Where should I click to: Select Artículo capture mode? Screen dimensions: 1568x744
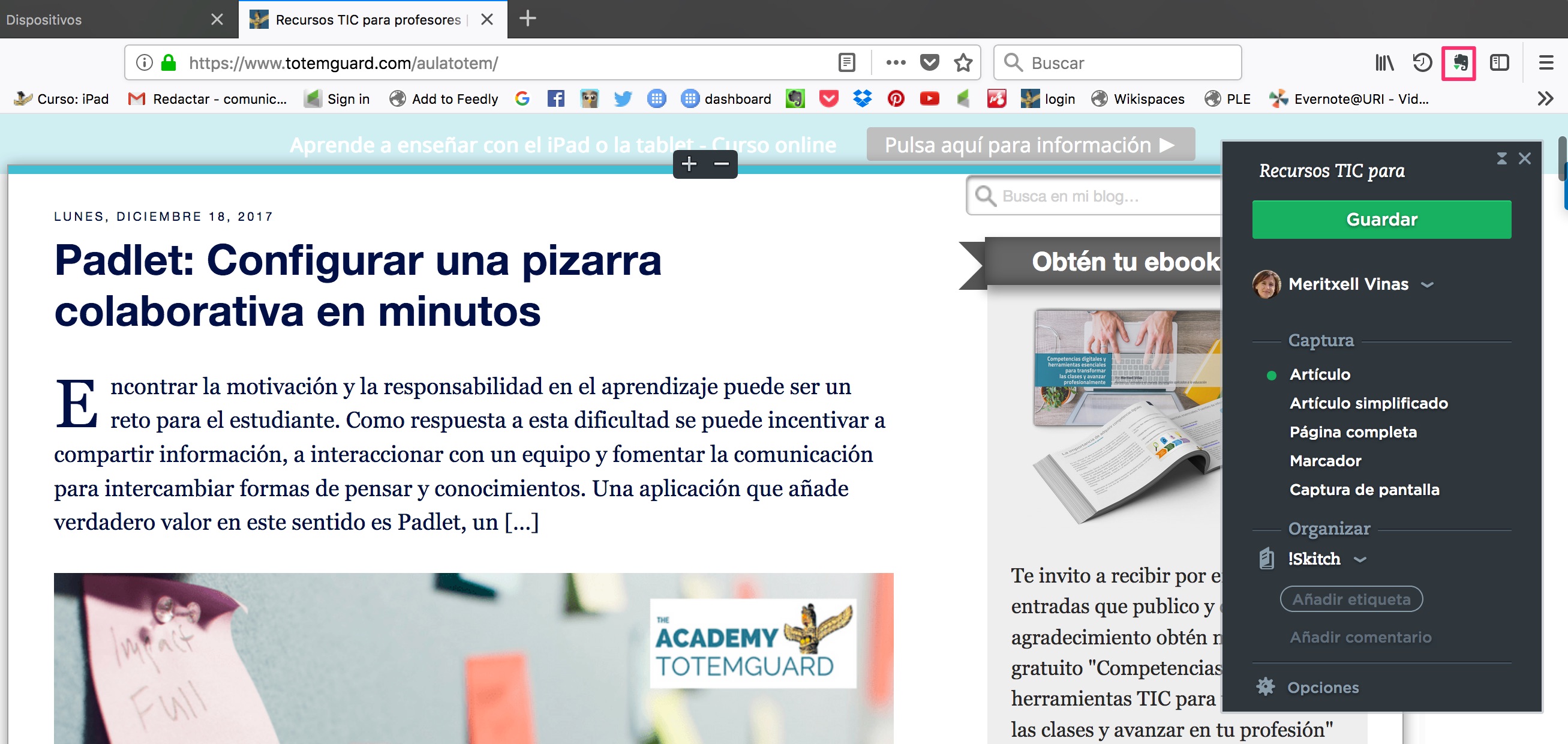click(x=1319, y=374)
